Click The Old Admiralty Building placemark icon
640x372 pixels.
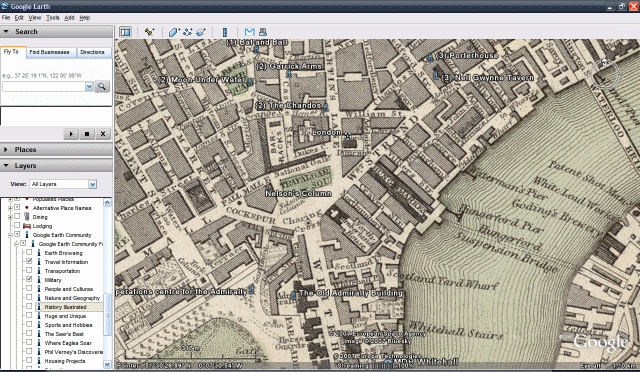point(293,295)
